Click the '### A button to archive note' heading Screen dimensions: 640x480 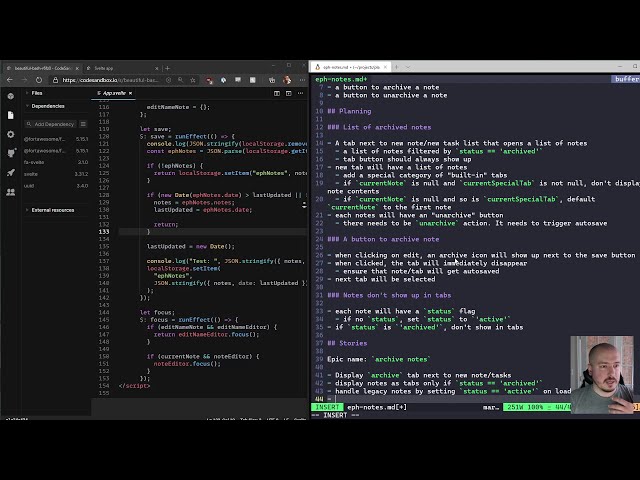(383, 239)
